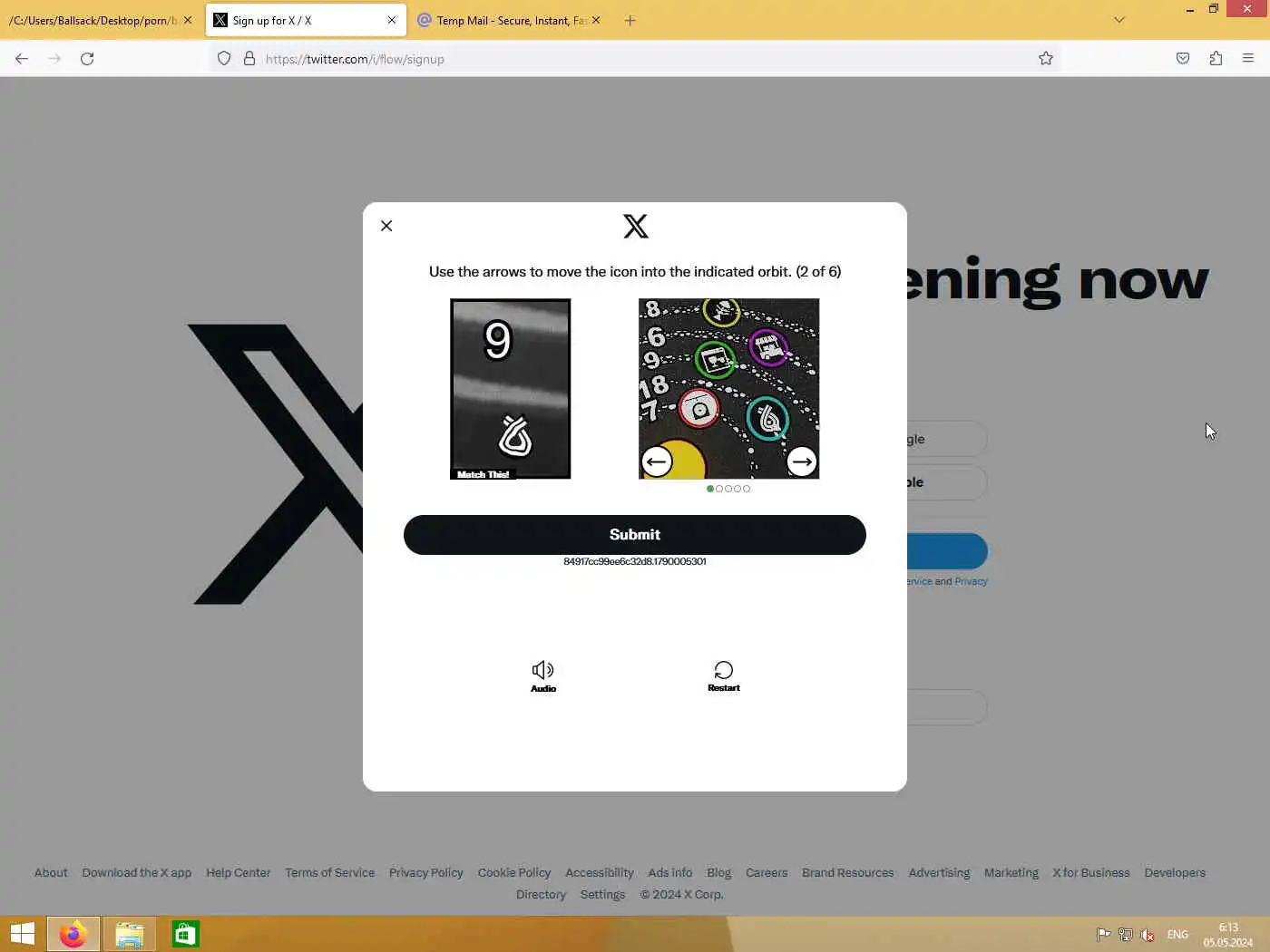
Task: Open Privacy Policy footer link
Action: tap(426, 873)
